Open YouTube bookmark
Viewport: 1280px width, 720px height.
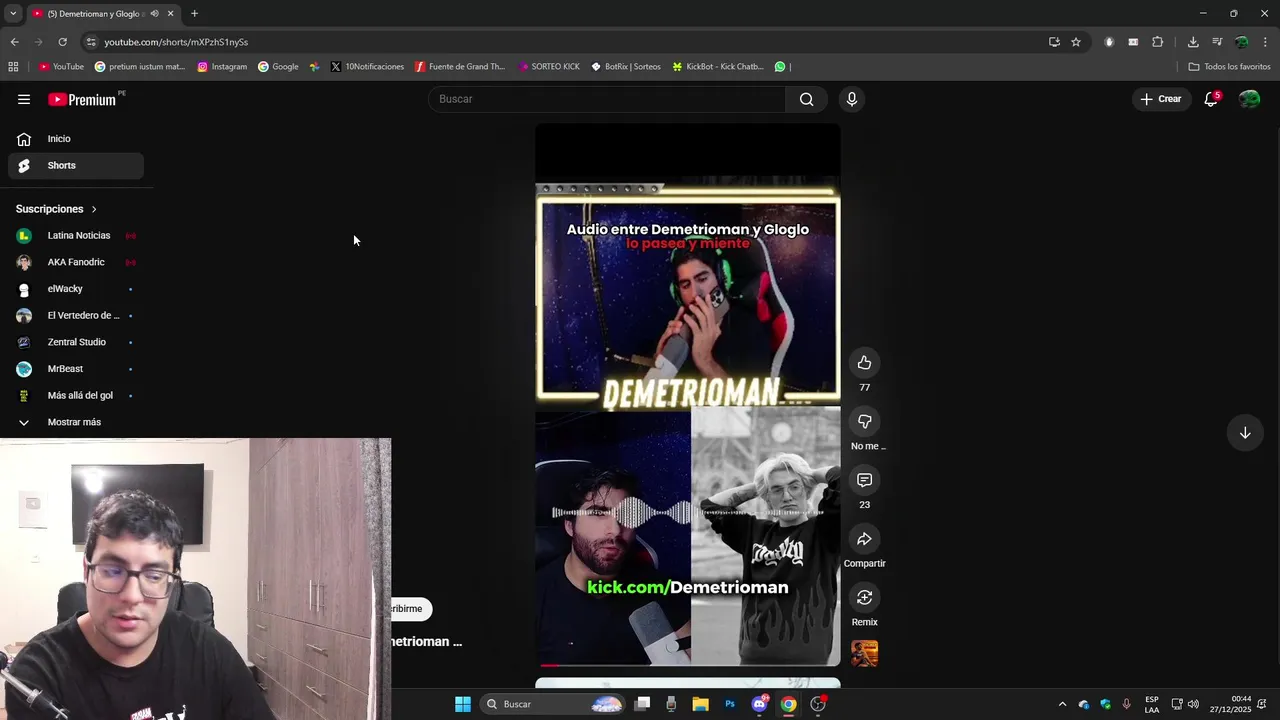pyautogui.click(x=60, y=67)
